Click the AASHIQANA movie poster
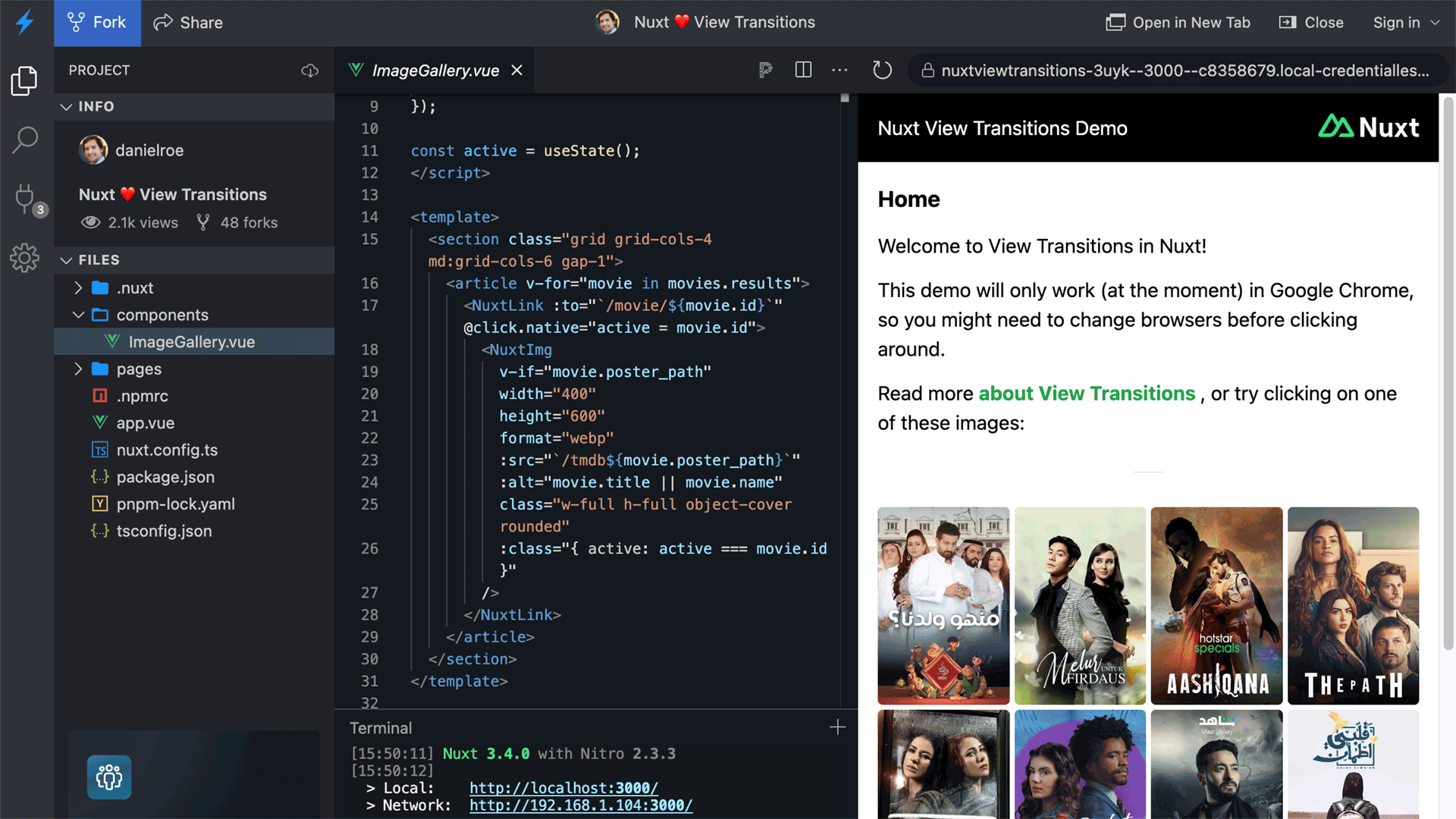Viewport: 1456px width, 819px height. pyautogui.click(x=1216, y=606)
